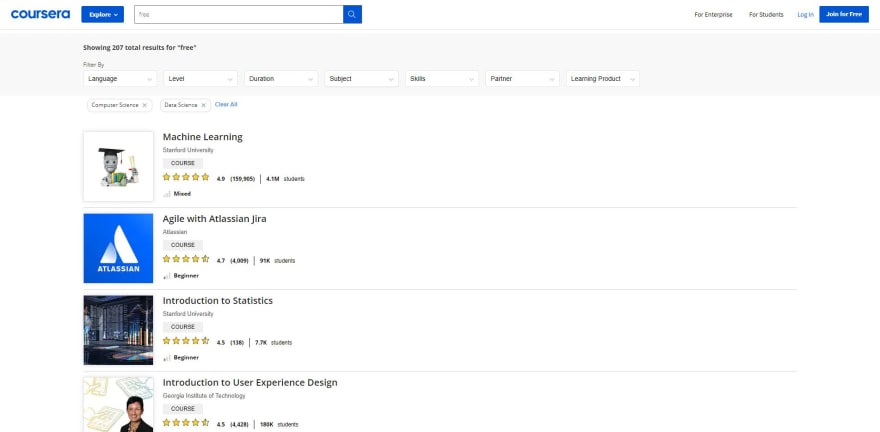The width and height of the screenshot is (880, 432).
Task: Expand the Level filter dropdown
Action: tap(200, 79)
